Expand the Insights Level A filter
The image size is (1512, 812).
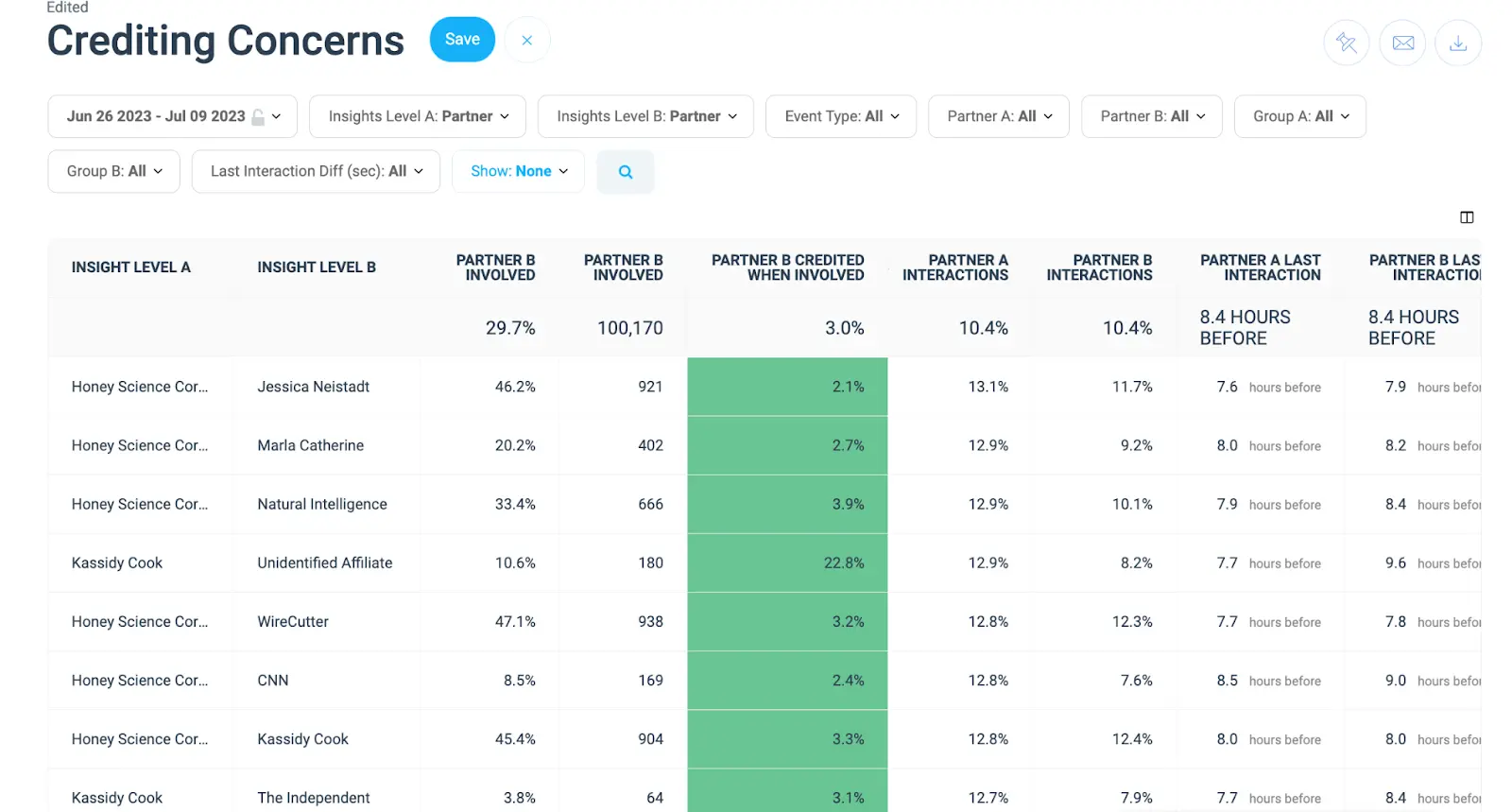[x=418, y=116]
